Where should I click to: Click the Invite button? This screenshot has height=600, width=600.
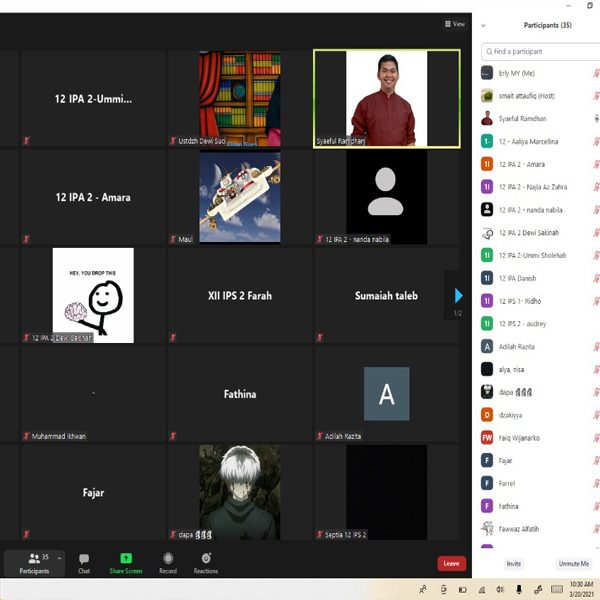click(513, 564)
